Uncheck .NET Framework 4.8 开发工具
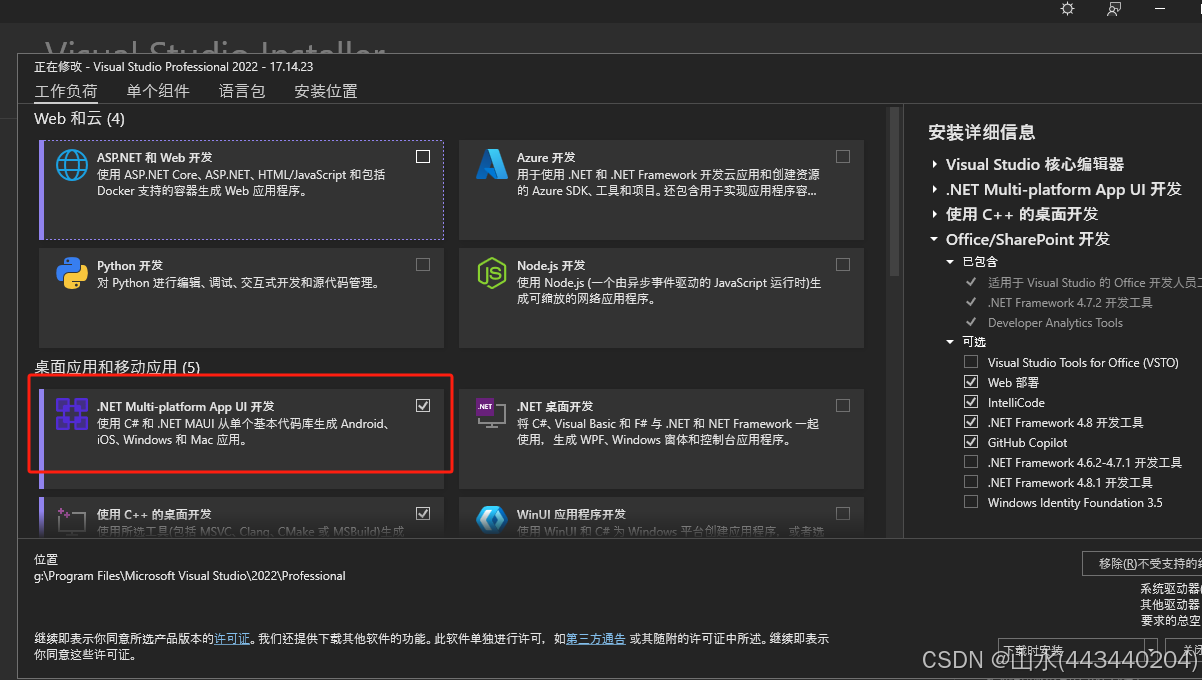This screenshot has width=1202, height=680. 971,423
